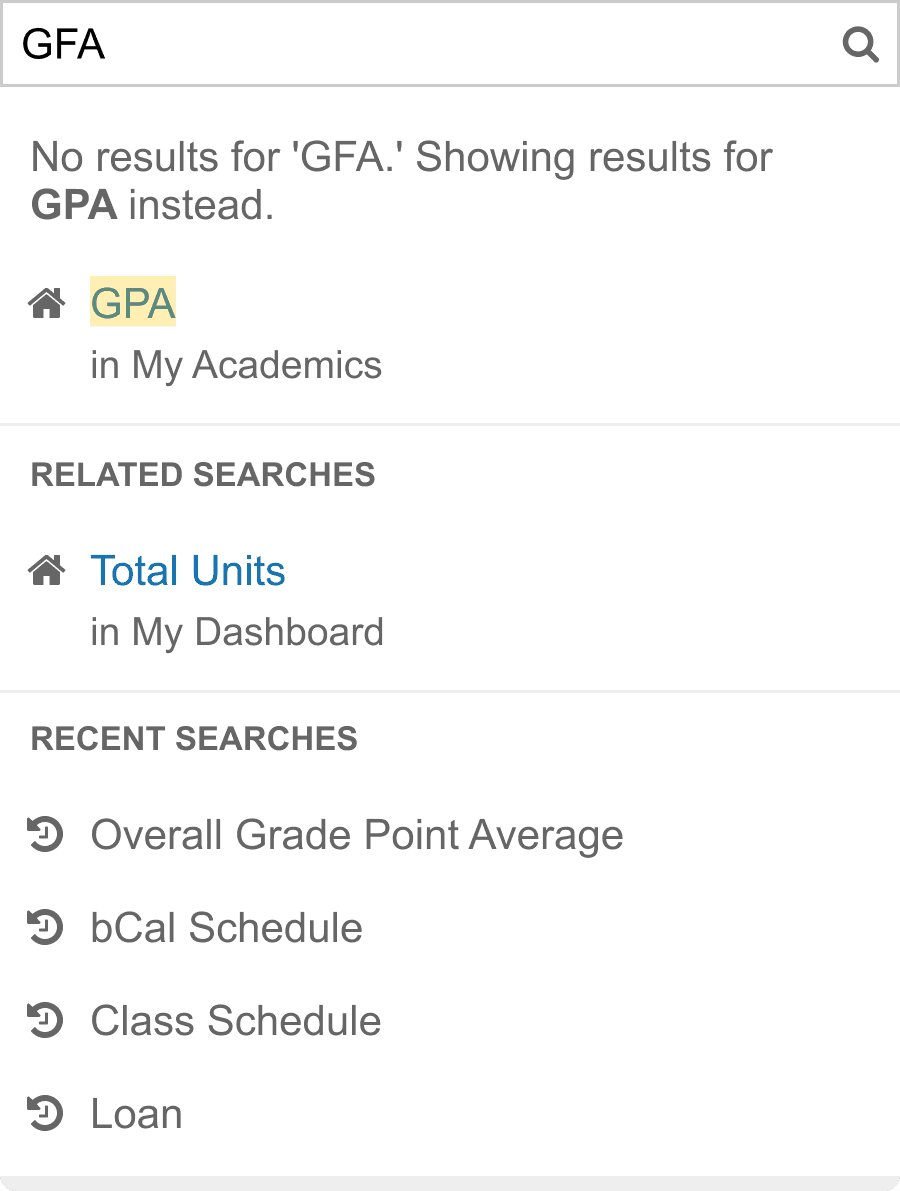Choose the Loan recent search
900x1191 pixels.
coord(137,1114)
